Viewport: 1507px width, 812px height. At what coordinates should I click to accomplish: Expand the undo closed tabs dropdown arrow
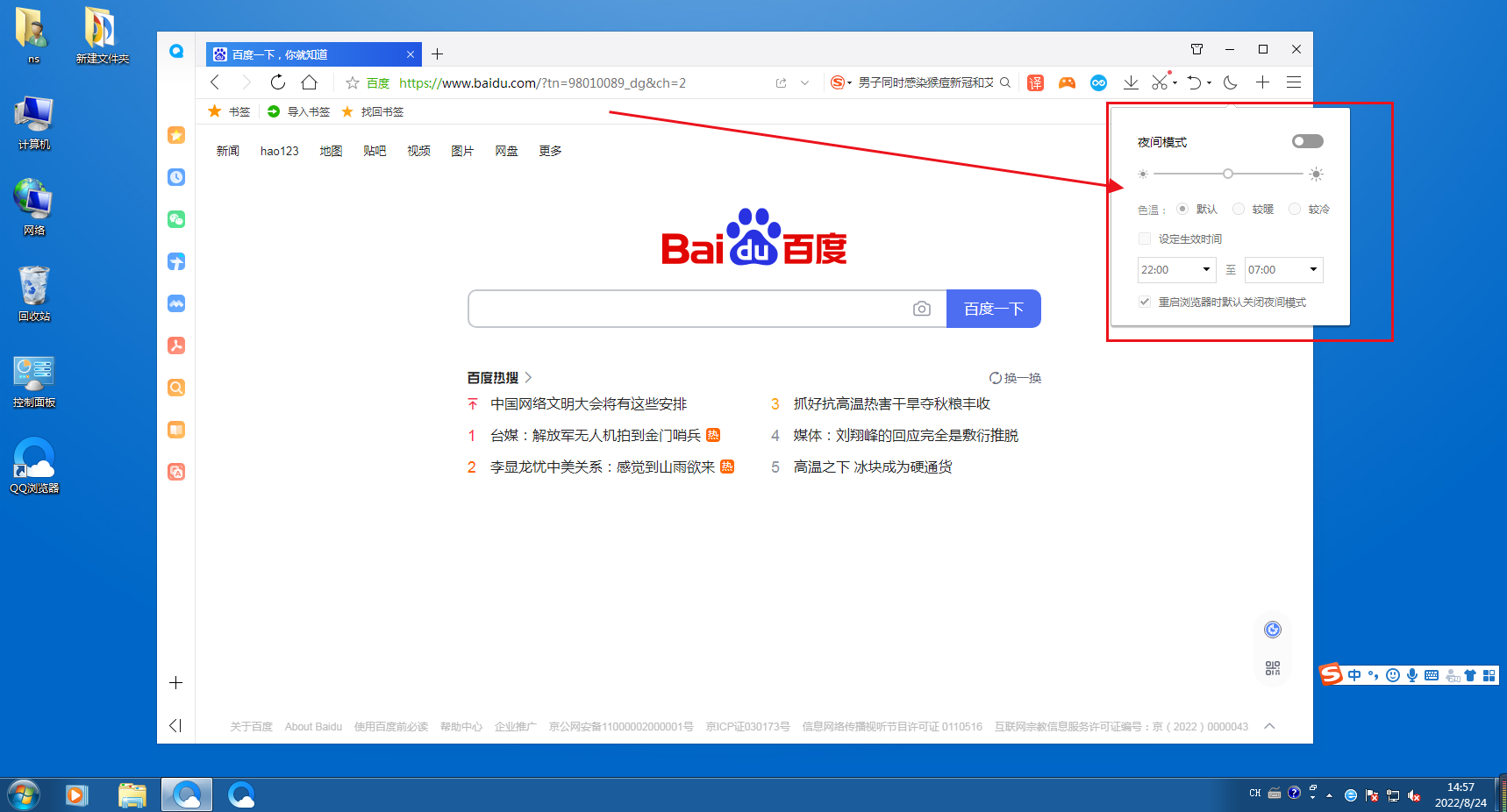click(x=1209, y=83)
